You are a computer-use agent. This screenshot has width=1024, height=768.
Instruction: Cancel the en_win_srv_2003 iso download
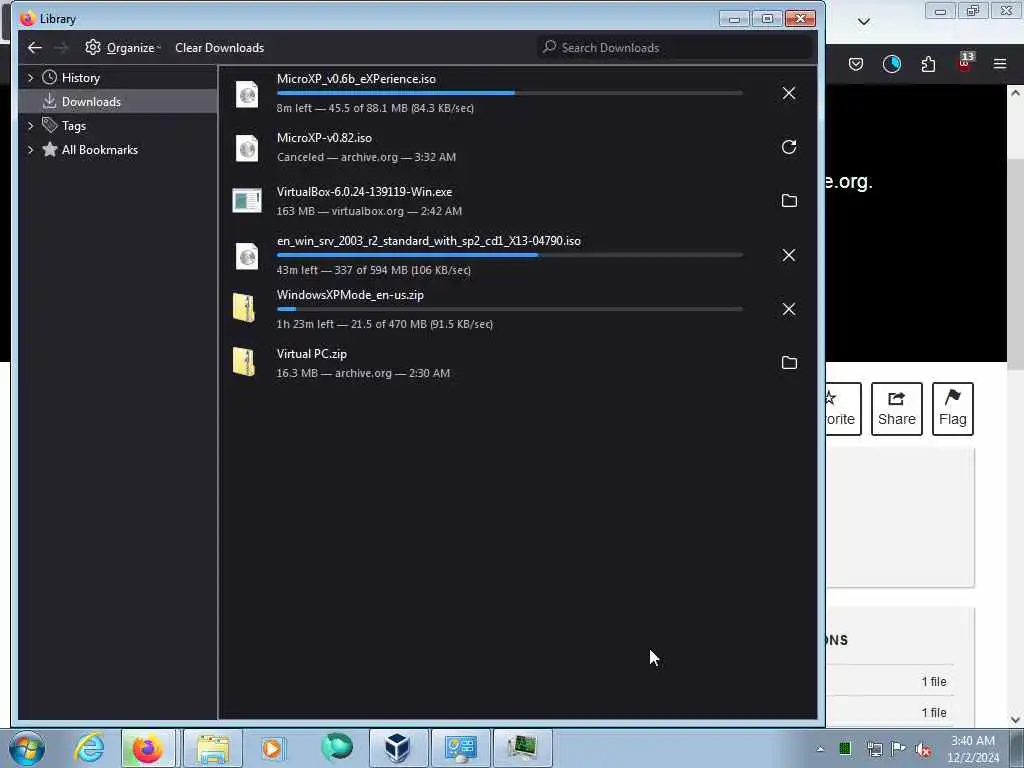pos(789,255)
